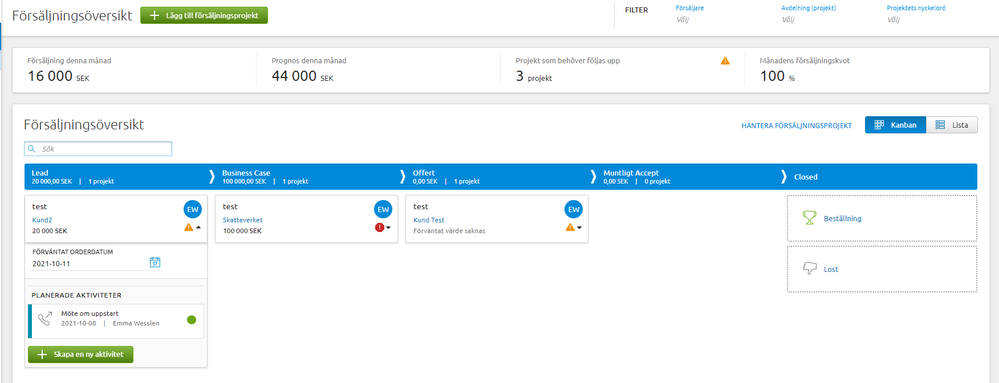The height and width of the screenshot is (383, 999).
Task: Expand the Kund Test card details arrow
Action: [579, 228]
